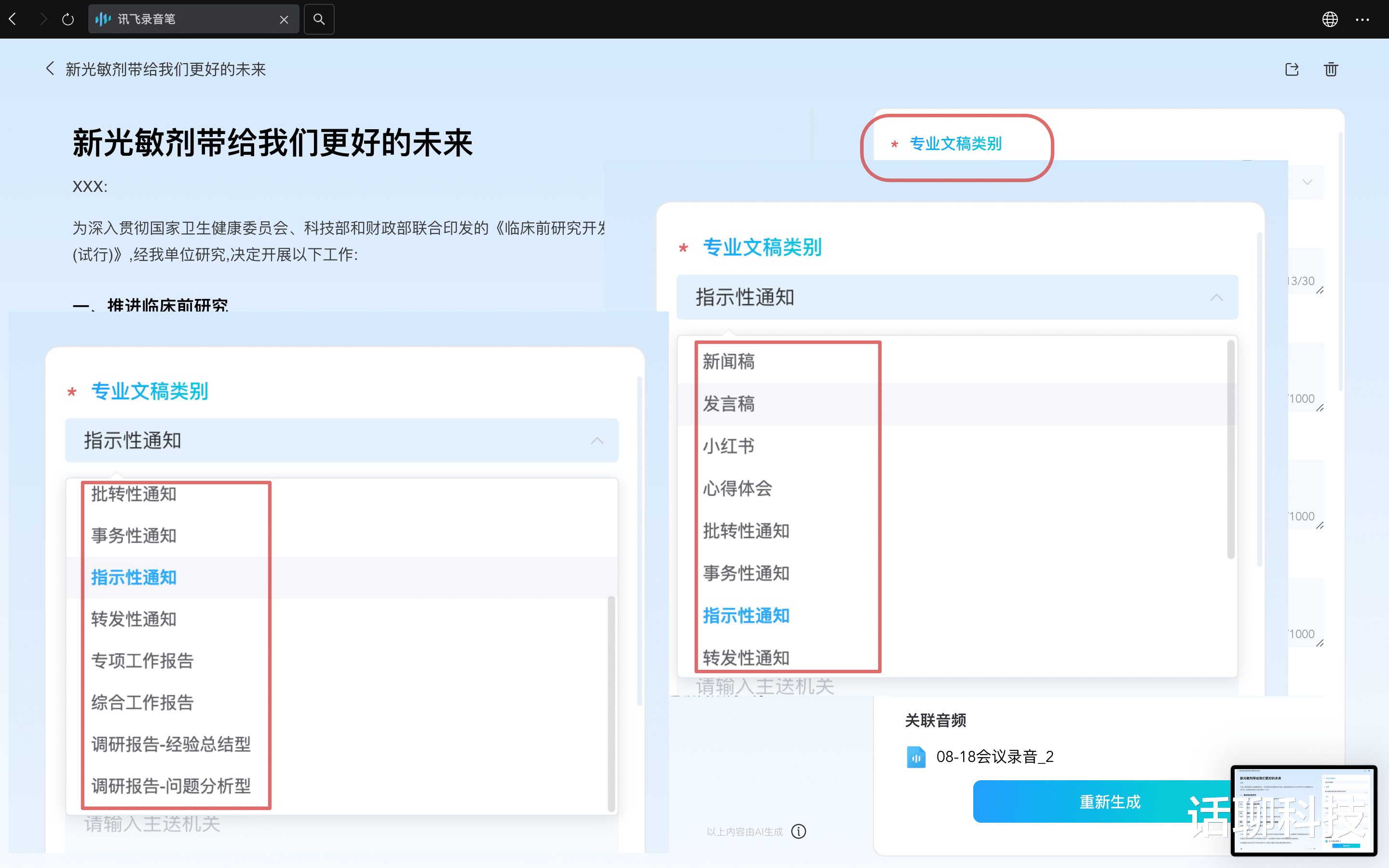Screen dimensions: 1389x868
Task: Delete document with trash icon
Action: 1331,69
